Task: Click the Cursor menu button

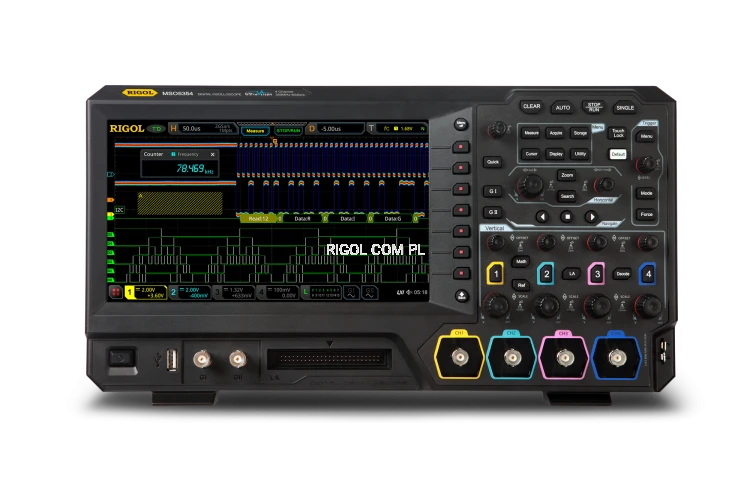Action: pyautogui.click(x=531, y=154)
